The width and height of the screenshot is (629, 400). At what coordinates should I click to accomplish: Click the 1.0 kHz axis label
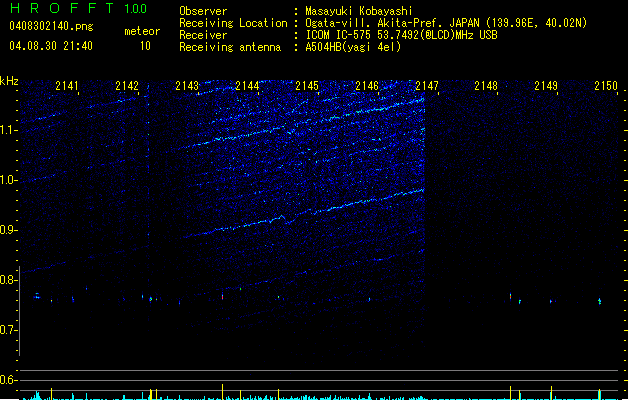click(x=9, y=180)
